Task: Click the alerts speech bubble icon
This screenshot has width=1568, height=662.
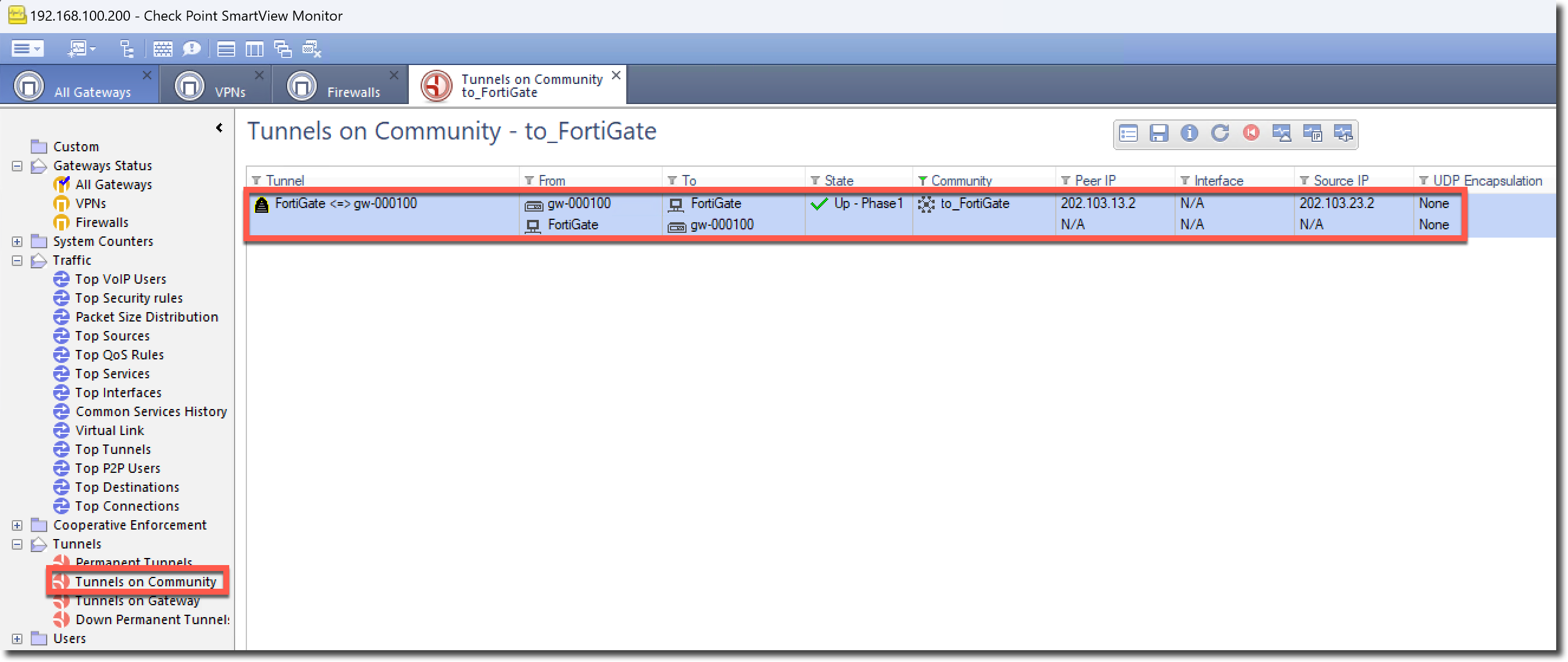Action: [x=192, y=48]
